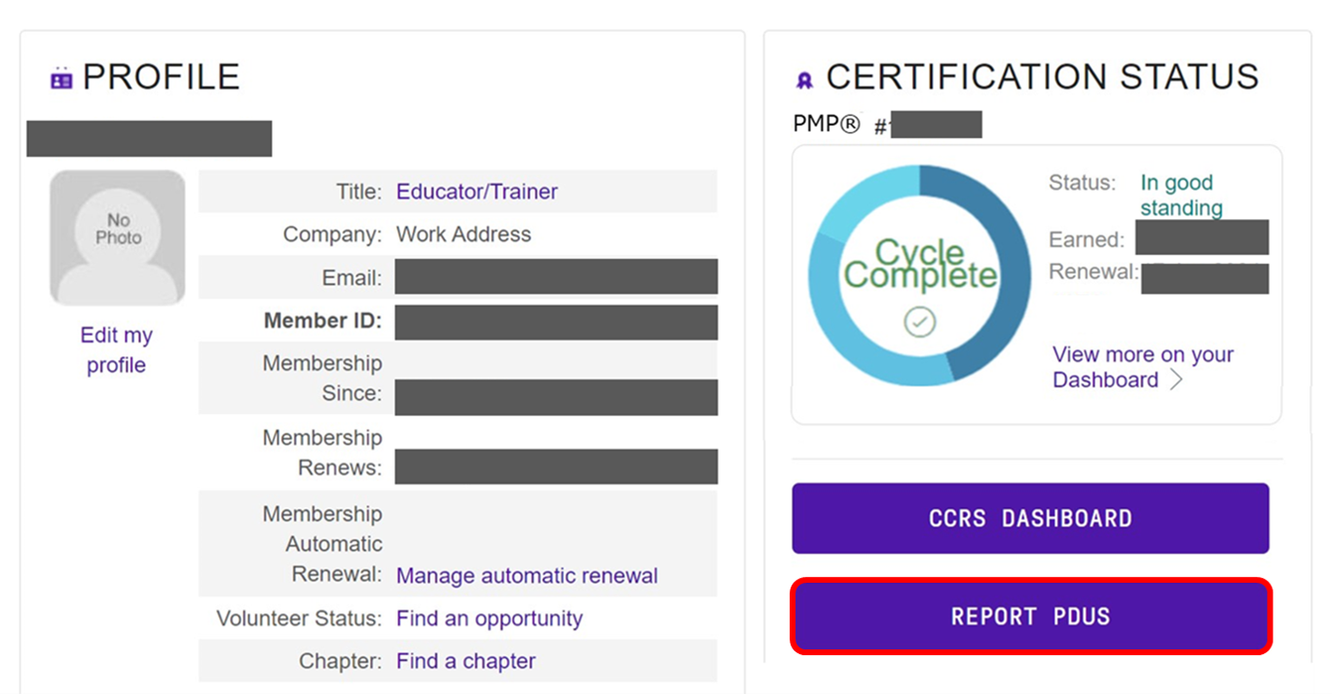
Task: Click the Profile ID badge icon
Action: [x=61, y=78]
